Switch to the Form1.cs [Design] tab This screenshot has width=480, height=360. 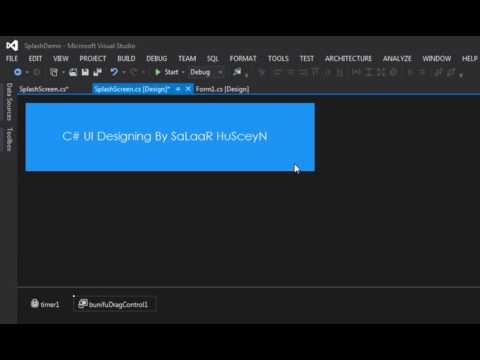(x=222, y=89)
